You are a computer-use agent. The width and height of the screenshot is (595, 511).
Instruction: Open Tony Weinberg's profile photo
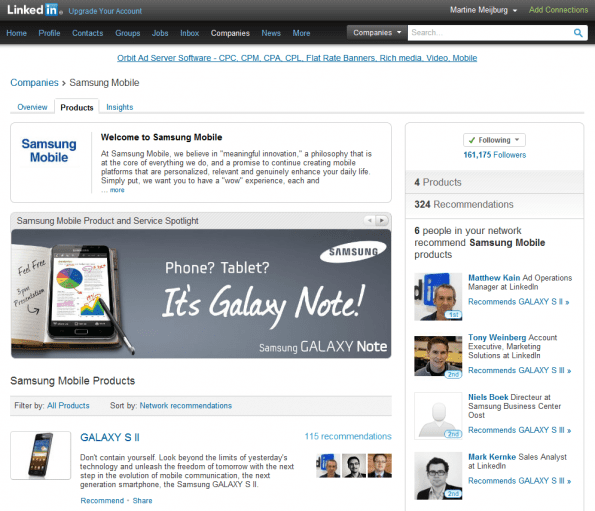point(438,356)
